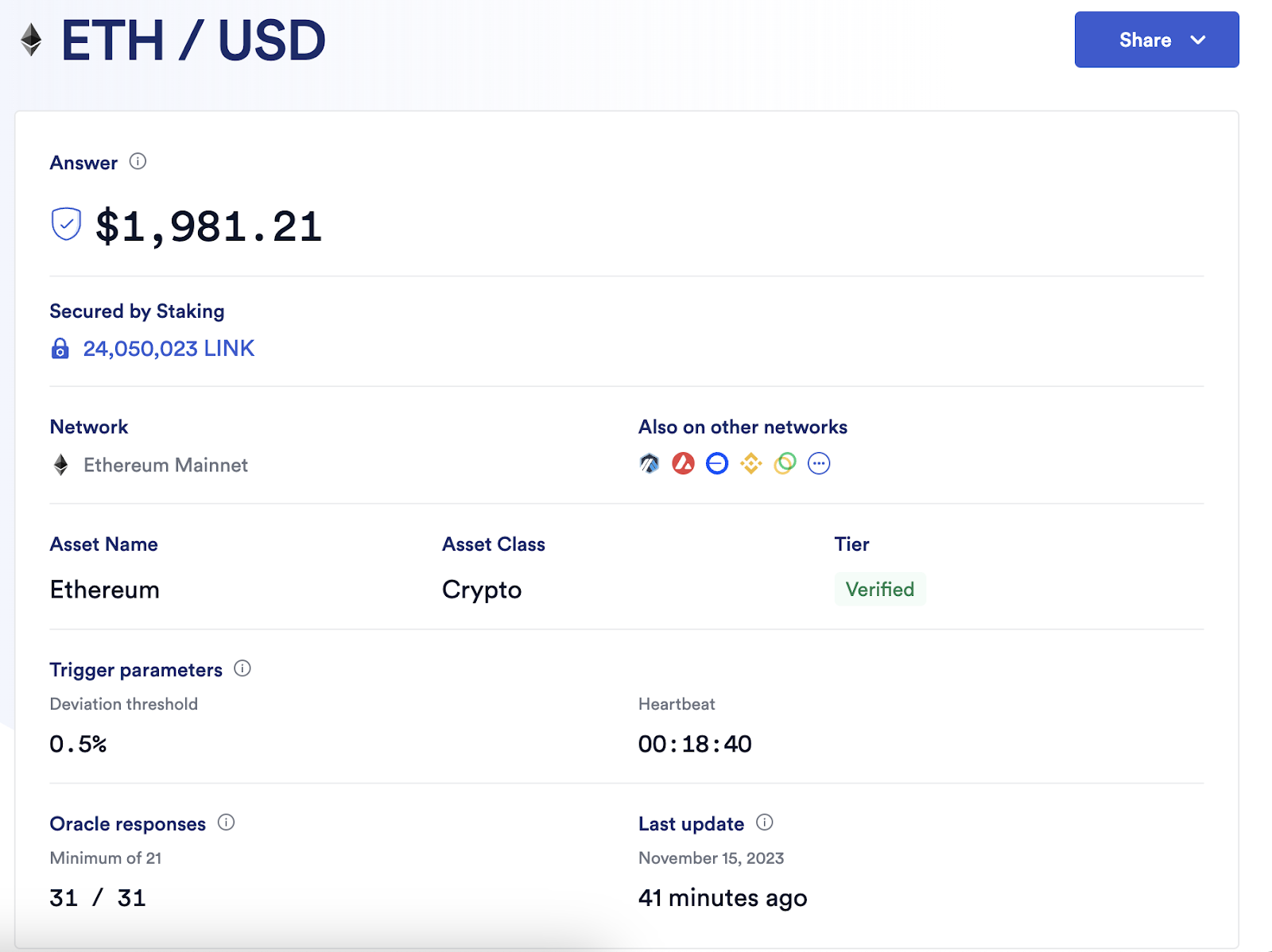This screenshot has height=952, width=1272.
Task: Click the "Also on other networks" label
Action: click(743, 427)
